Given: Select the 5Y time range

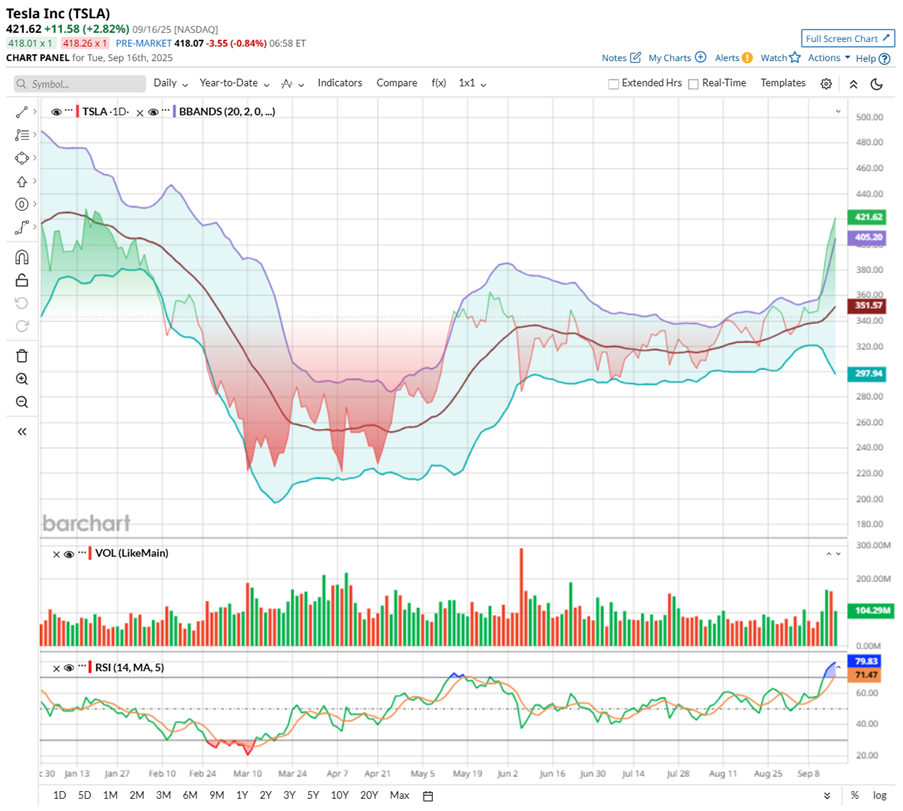Looking at the screenshot, I should click(313, 795).
